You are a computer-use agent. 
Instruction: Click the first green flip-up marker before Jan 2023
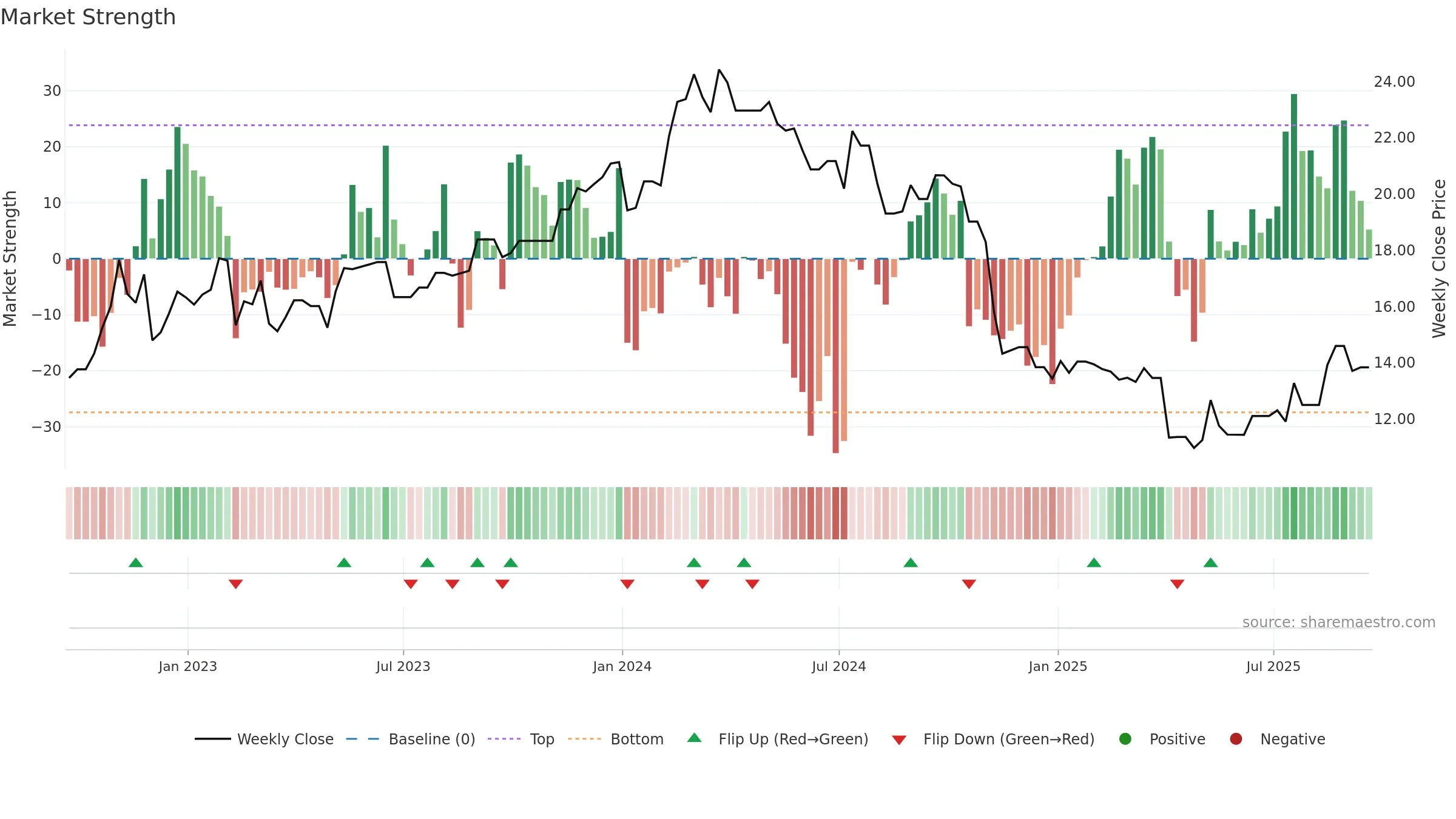pos(136,562)
